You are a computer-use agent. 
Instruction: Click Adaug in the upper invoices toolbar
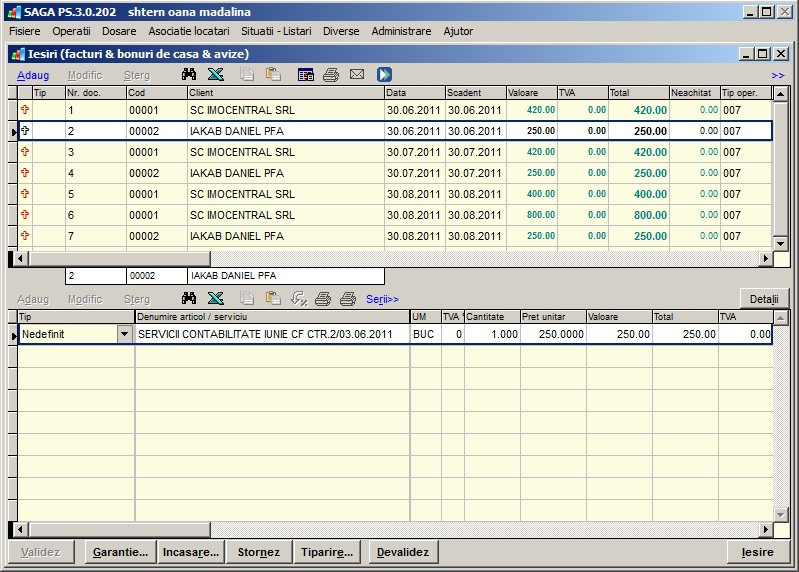click(x=33, y=75)
